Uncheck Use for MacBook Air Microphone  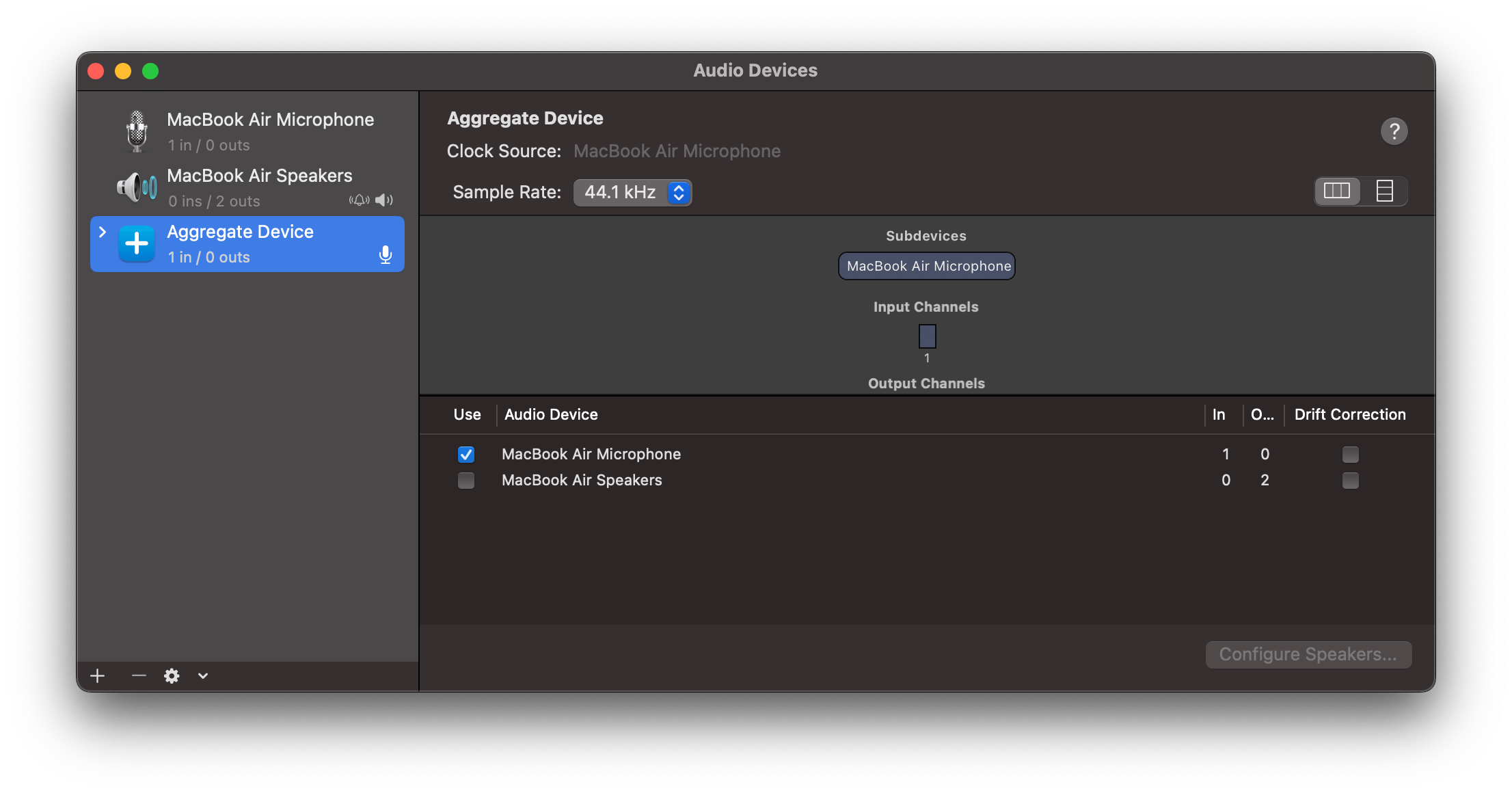pyautogui.click(x=465, y=454)
